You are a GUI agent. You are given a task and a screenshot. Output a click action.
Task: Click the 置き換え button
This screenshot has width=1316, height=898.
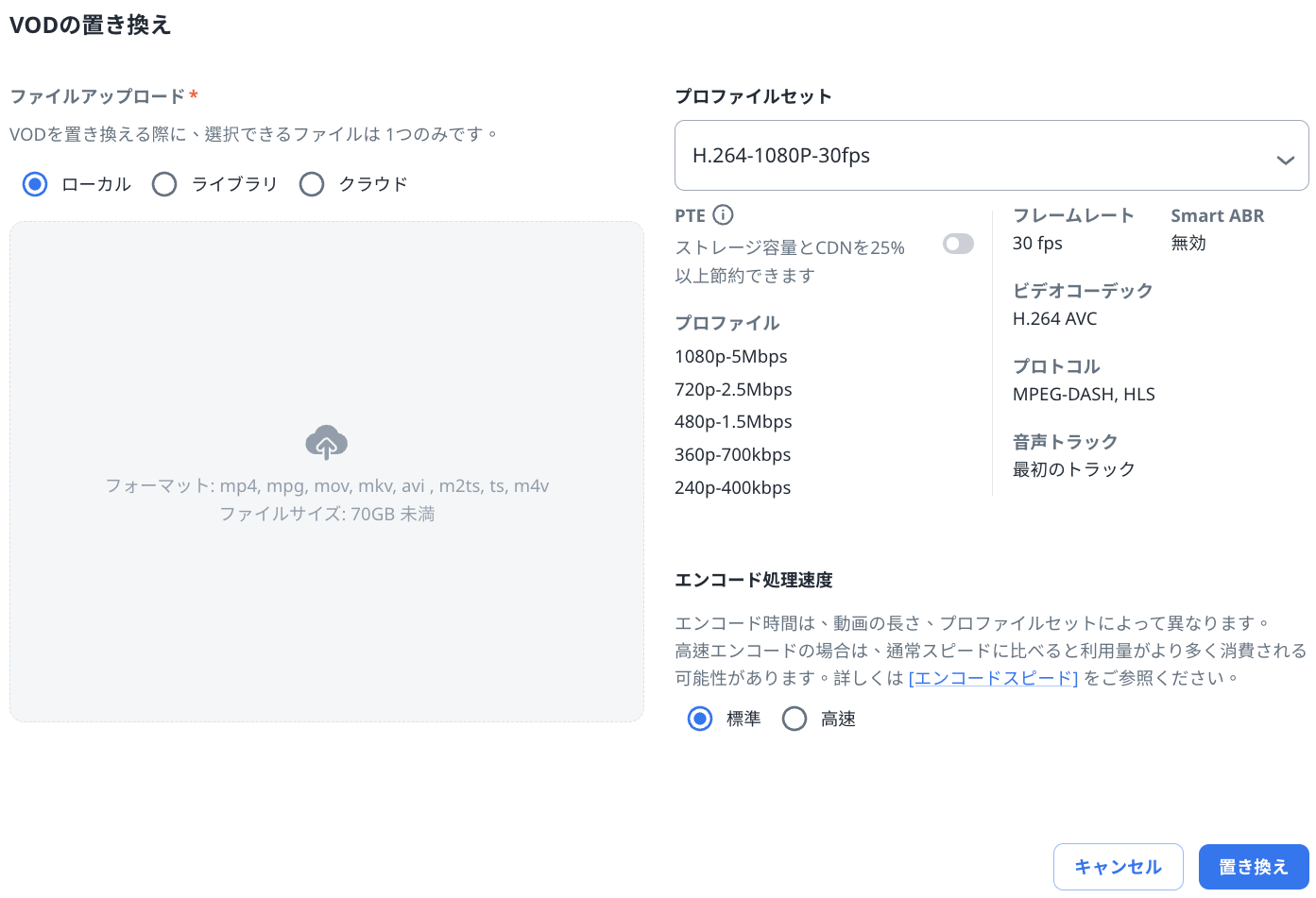(x=1253, y=867)
